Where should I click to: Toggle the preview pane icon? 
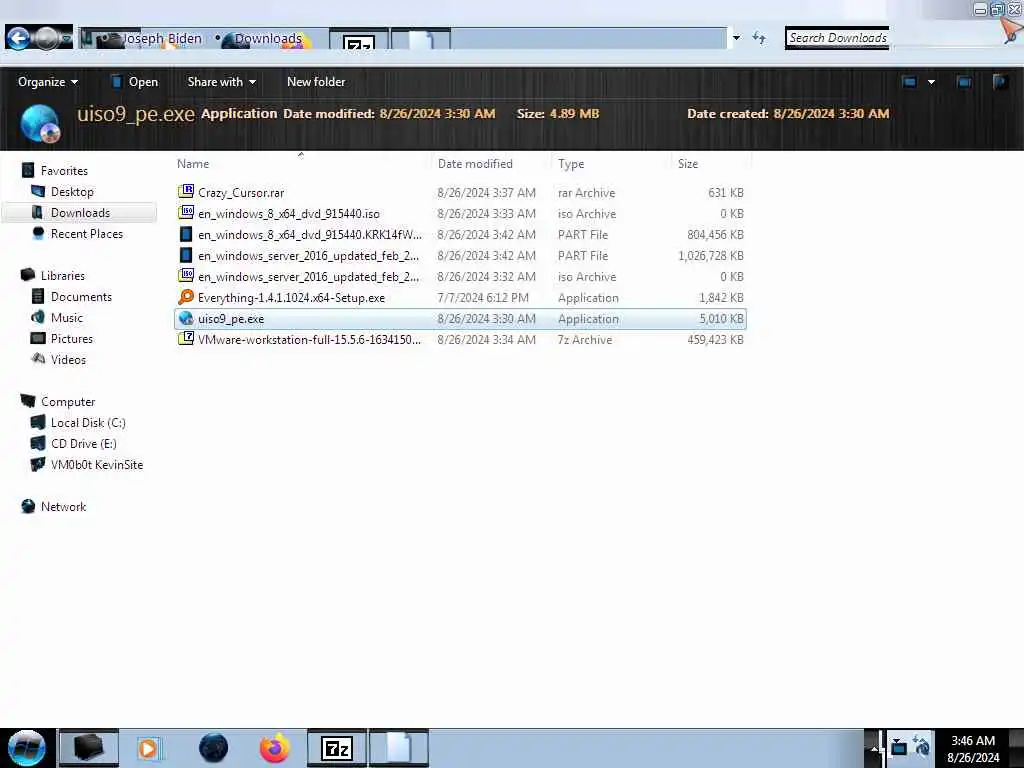point(964,82)
